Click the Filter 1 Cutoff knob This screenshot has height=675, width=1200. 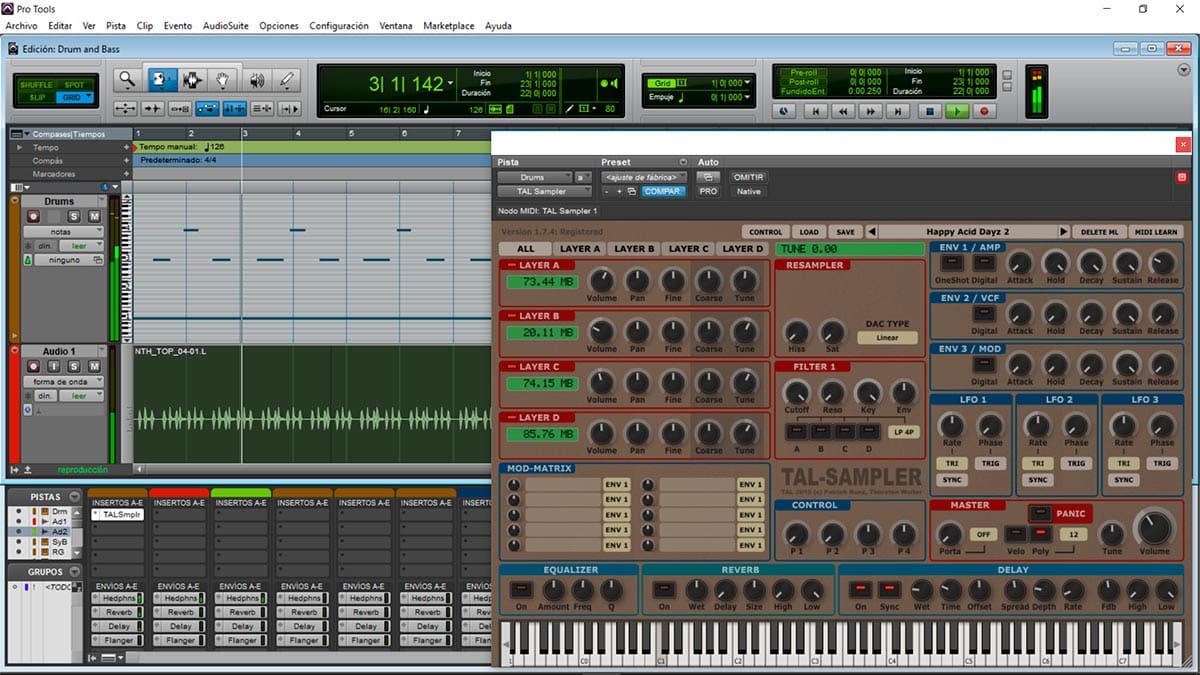(x=797, y=393)
